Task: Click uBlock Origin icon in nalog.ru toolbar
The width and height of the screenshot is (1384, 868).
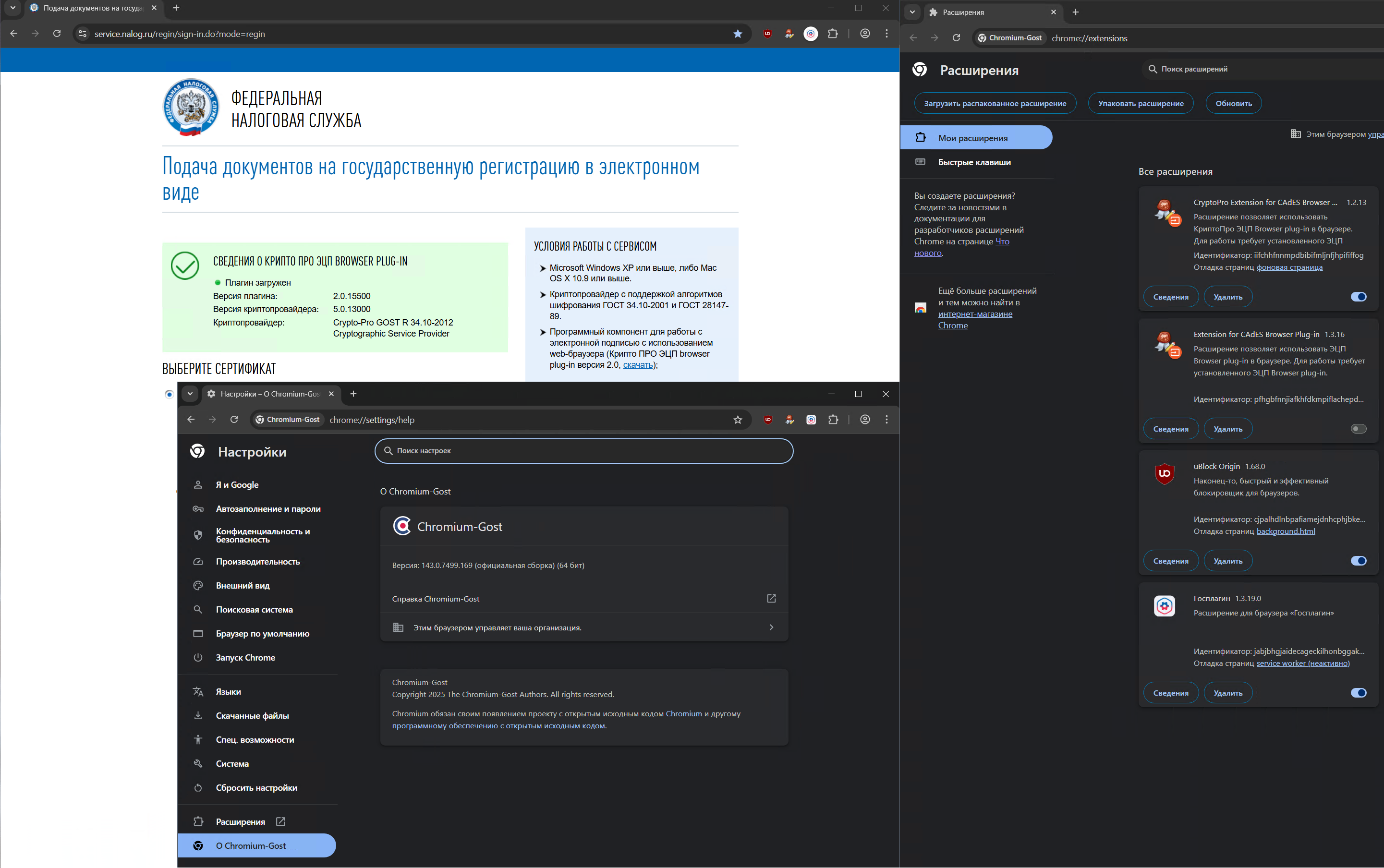Action: click(767, 34)
